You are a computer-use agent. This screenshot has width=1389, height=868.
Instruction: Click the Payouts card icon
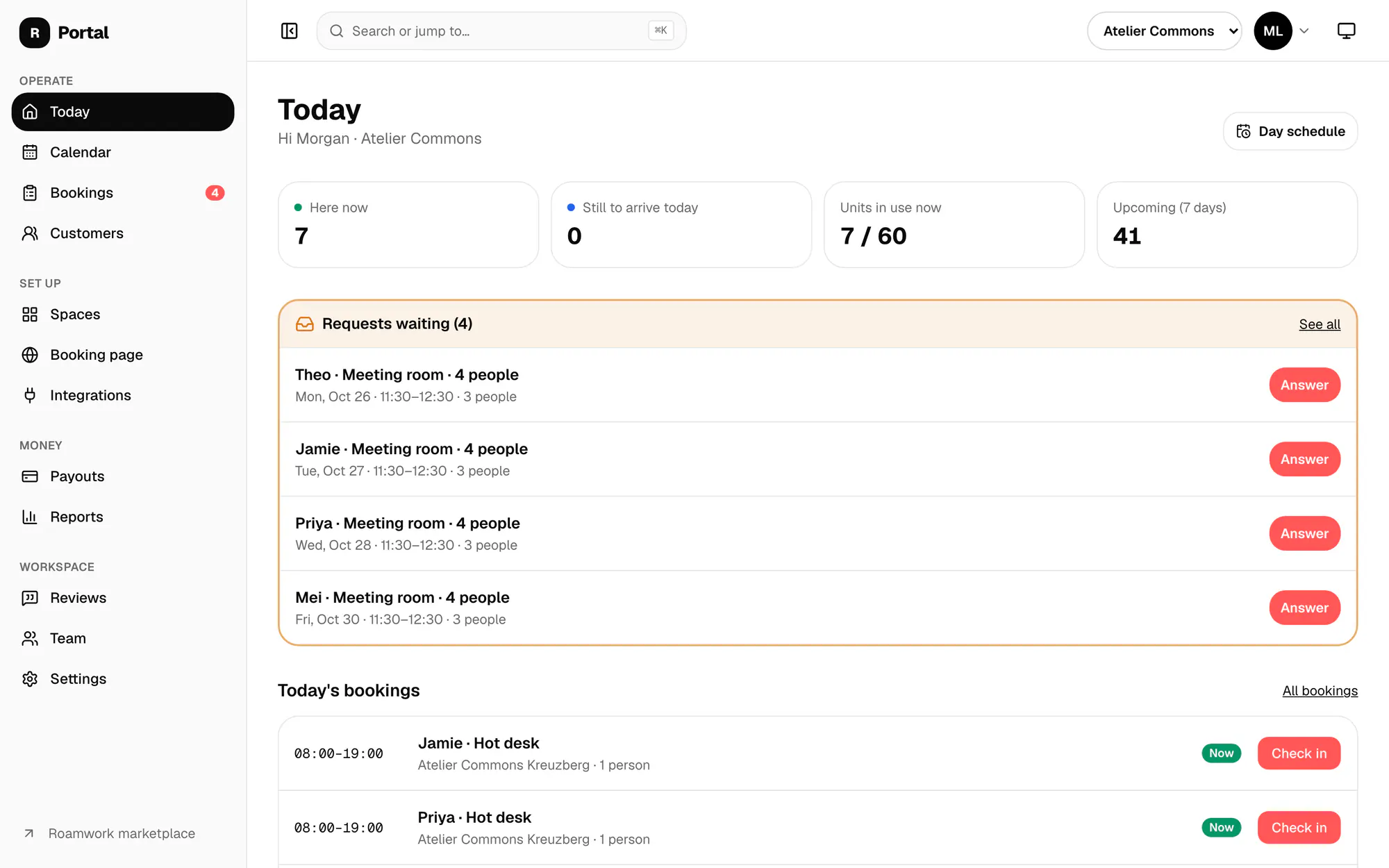[30, 476]
